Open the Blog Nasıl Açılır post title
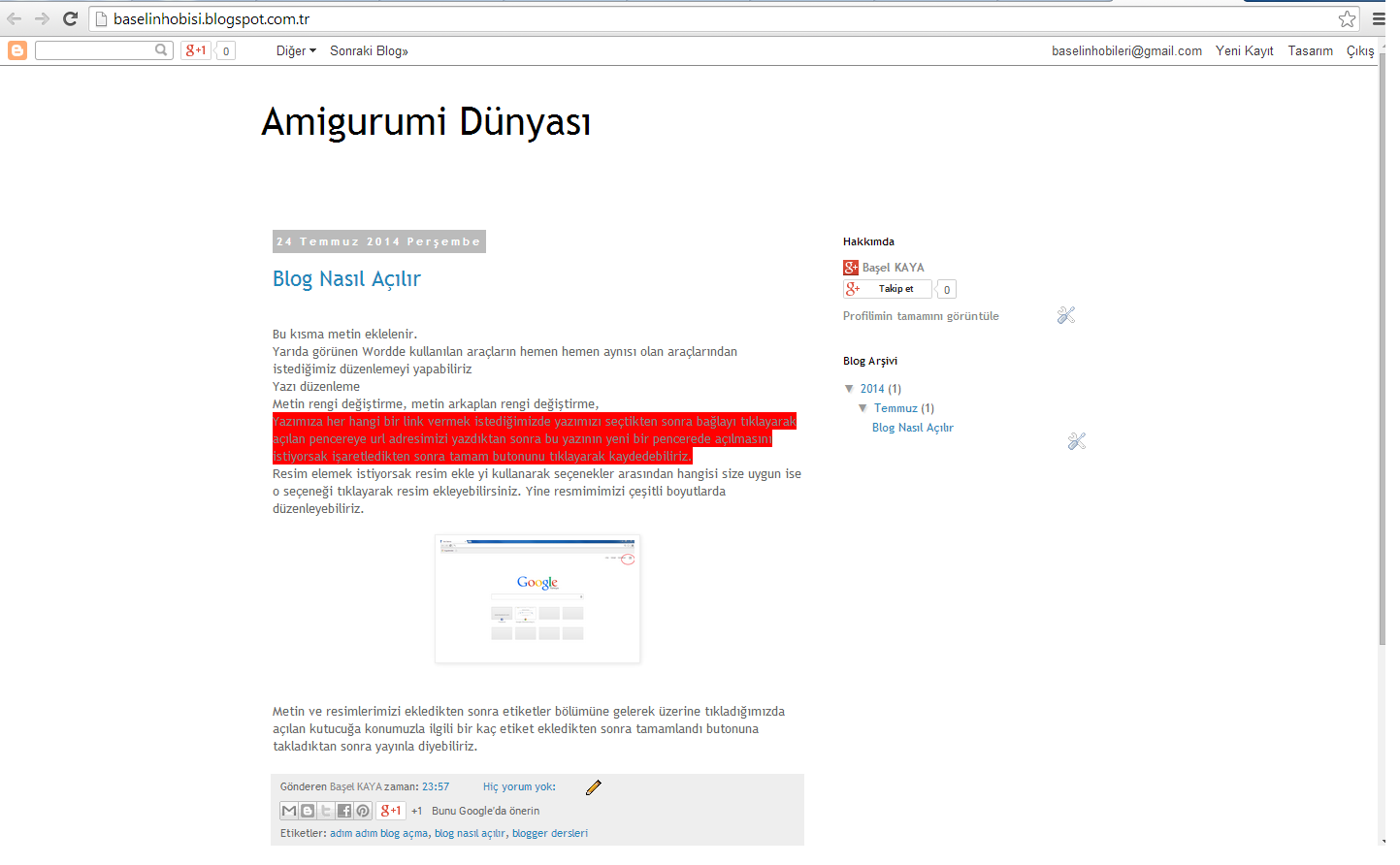Screen dimensions: 1400x865 pos(346,279)
